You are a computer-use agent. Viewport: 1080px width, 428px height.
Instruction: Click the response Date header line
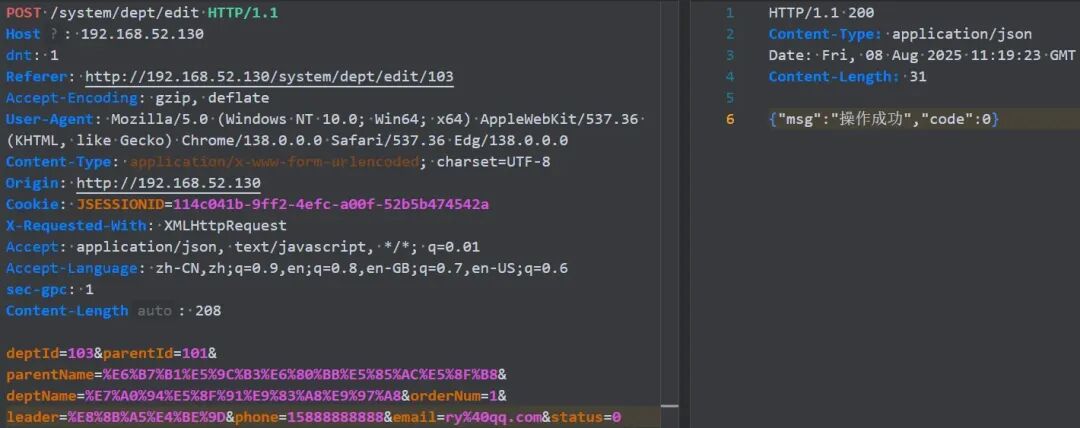point(922,55)
